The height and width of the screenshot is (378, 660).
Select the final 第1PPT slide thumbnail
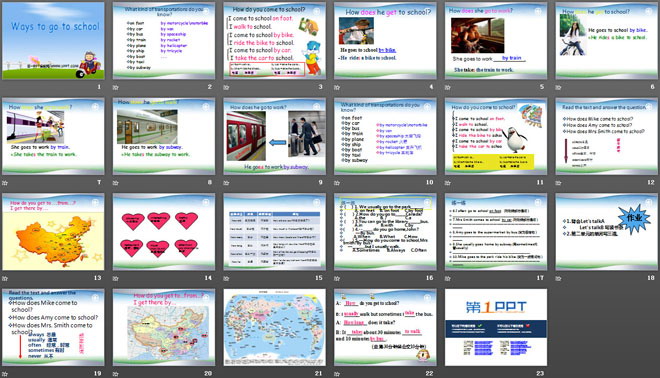(x=496, y=327)
